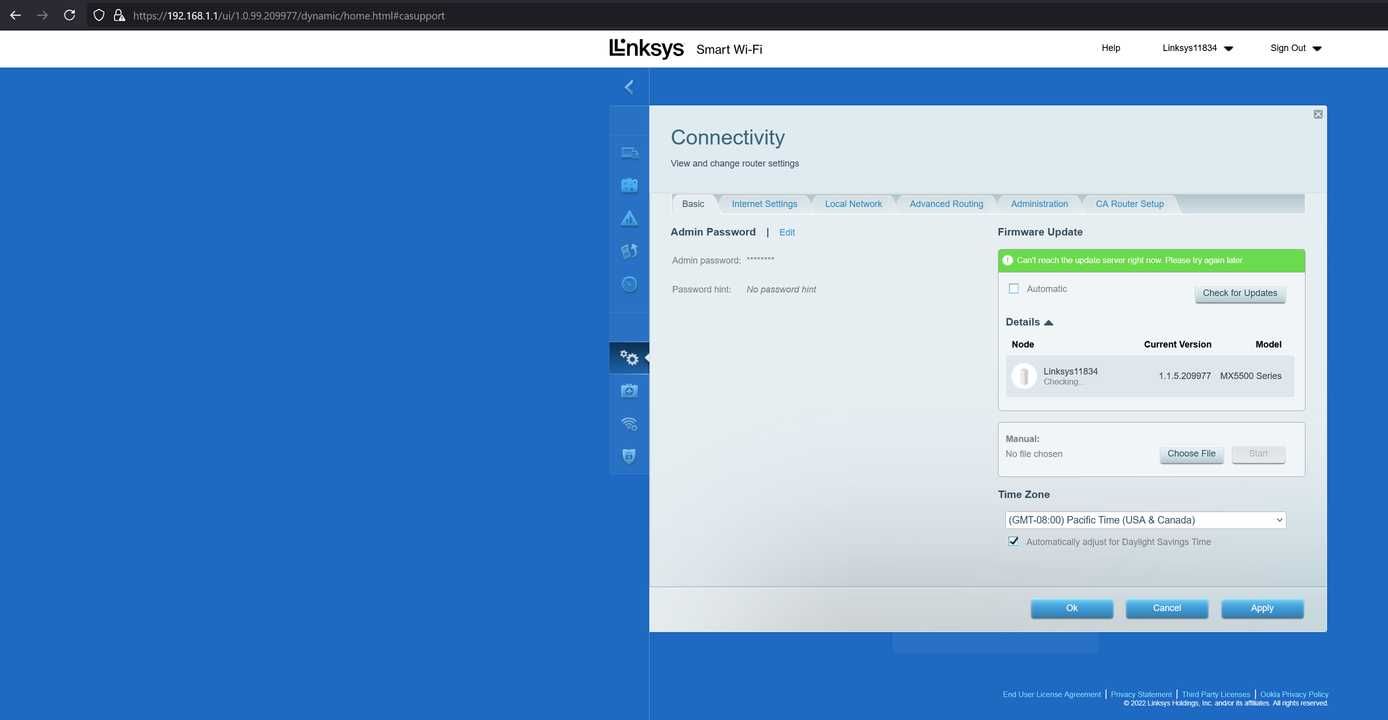Click the green info notification icon

[x=1007, y=260]
